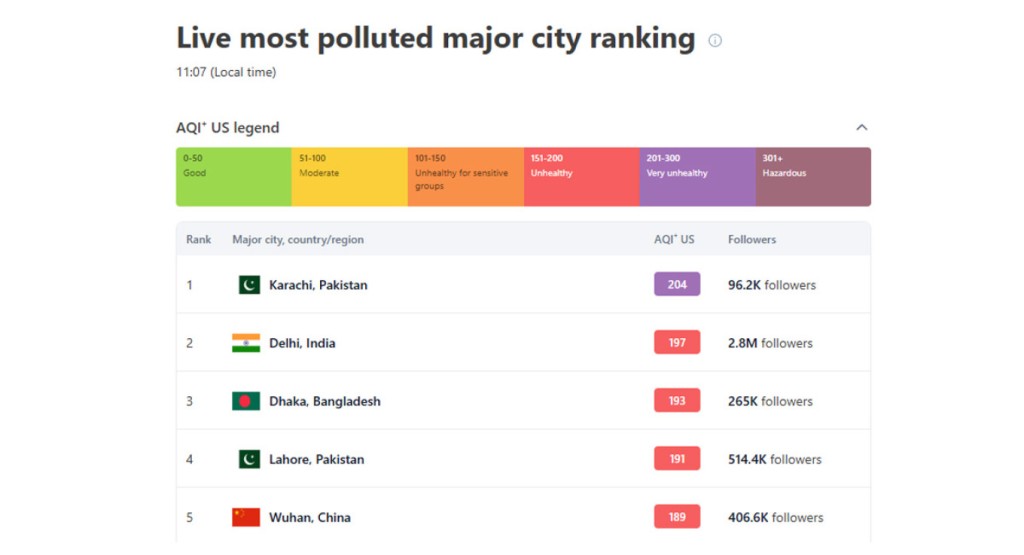This screenshot has width=1024, height=555.
Task: Click the 514.4K followers text
Action: click(x=775, y=459)
